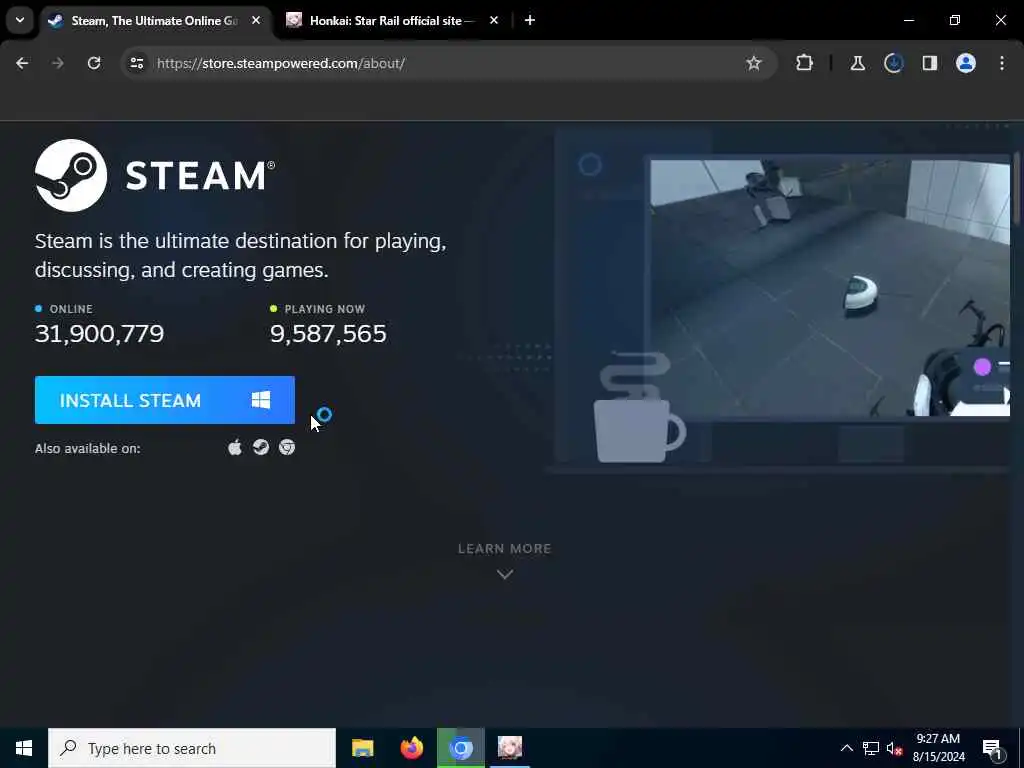Click the Steam tagline paragraph text

(x=240, y=255)
